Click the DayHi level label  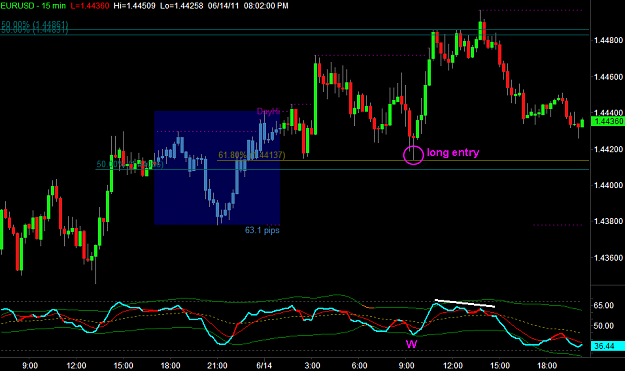pyautogui.click(x=268, y=112)
